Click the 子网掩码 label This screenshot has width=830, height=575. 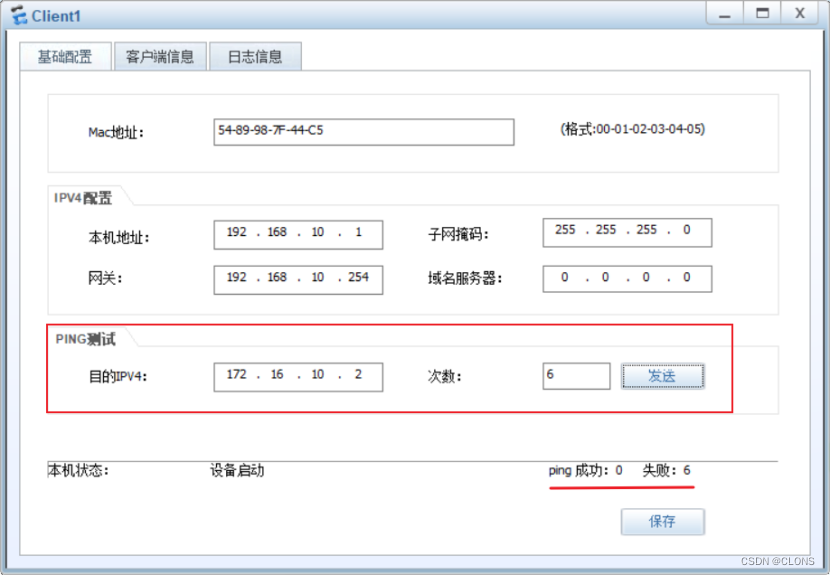point(458,234)
